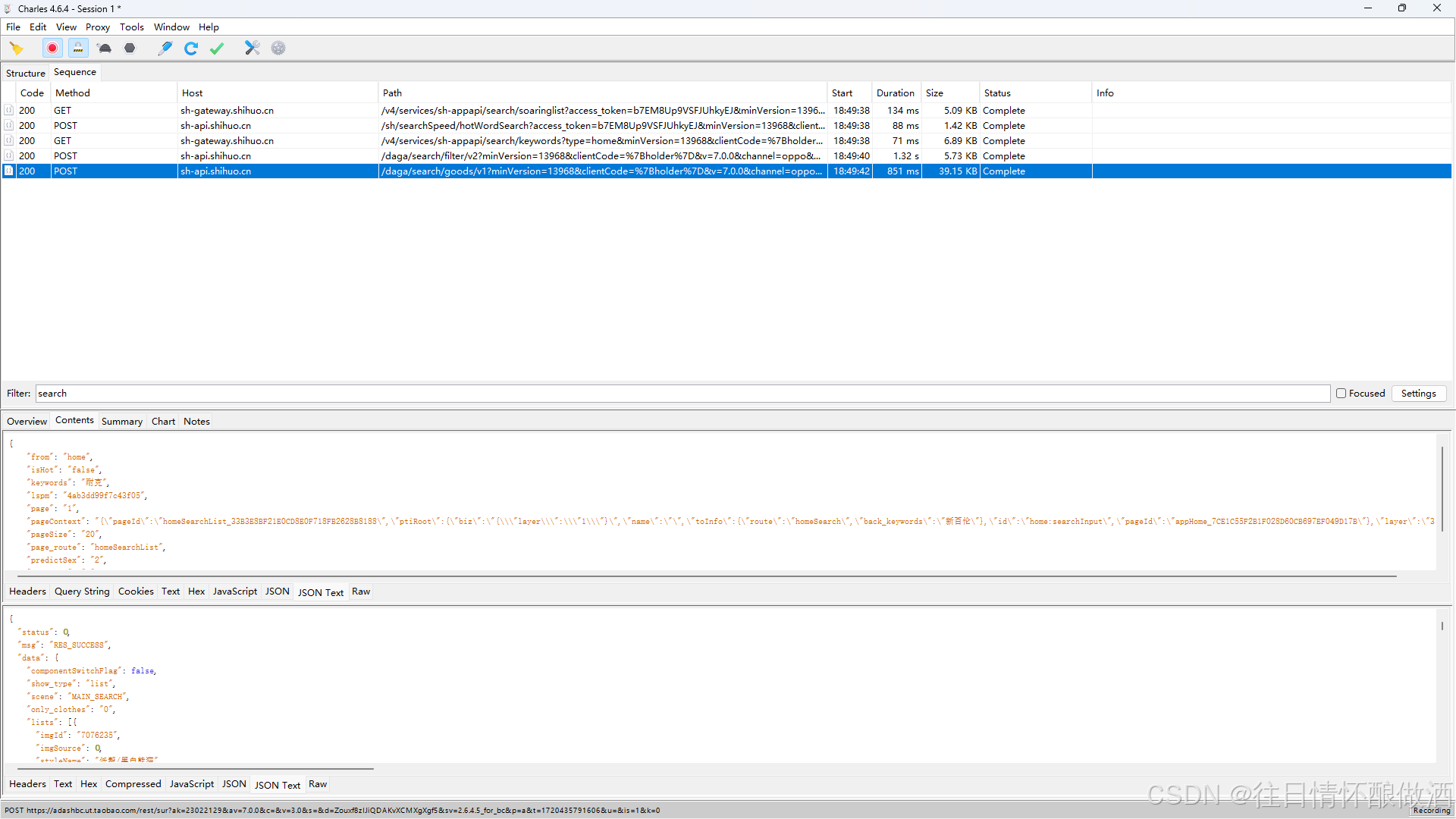Compose a new request with the pen icon
This screenshot has width=1456, height=819.
pos(165,49)
